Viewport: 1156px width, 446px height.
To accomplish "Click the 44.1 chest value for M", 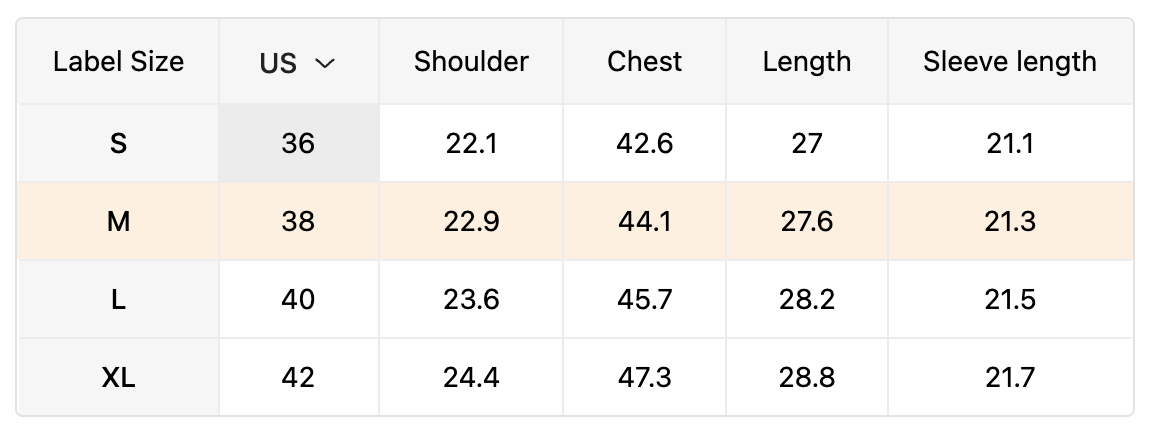I will [x=644, y=222].
